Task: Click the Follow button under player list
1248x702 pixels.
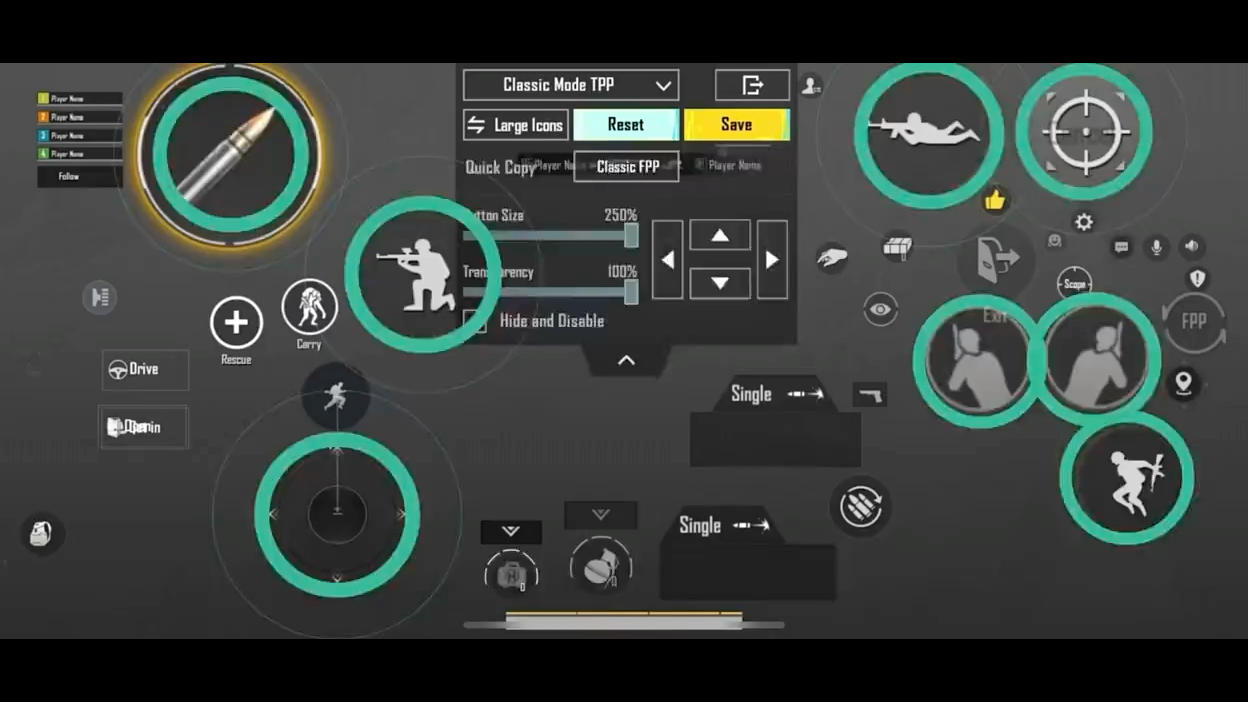Action: tap(80, 176)
